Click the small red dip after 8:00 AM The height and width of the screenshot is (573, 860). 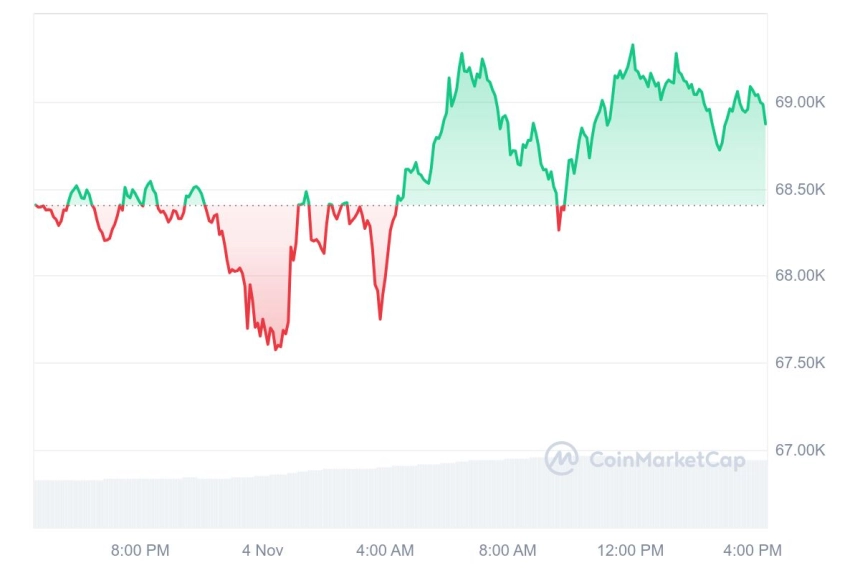(559, 229)
